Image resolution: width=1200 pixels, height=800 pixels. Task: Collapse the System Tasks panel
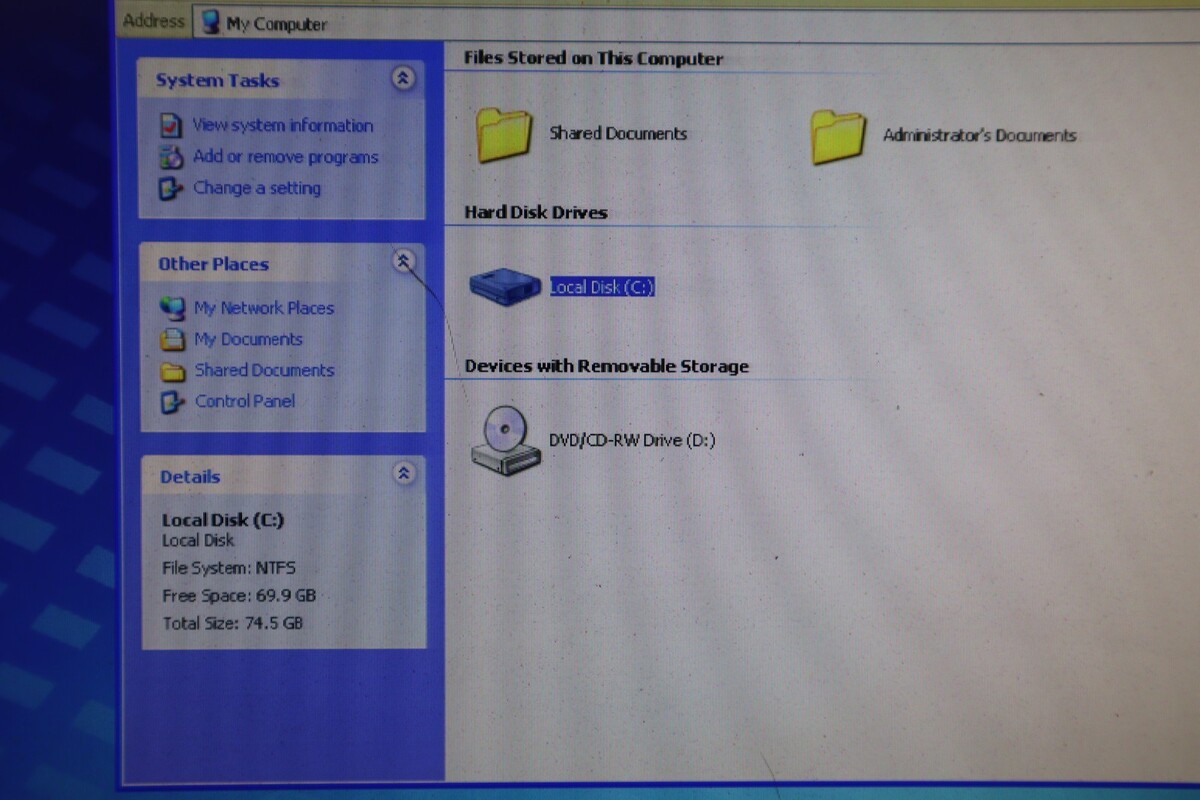(403, 78)
